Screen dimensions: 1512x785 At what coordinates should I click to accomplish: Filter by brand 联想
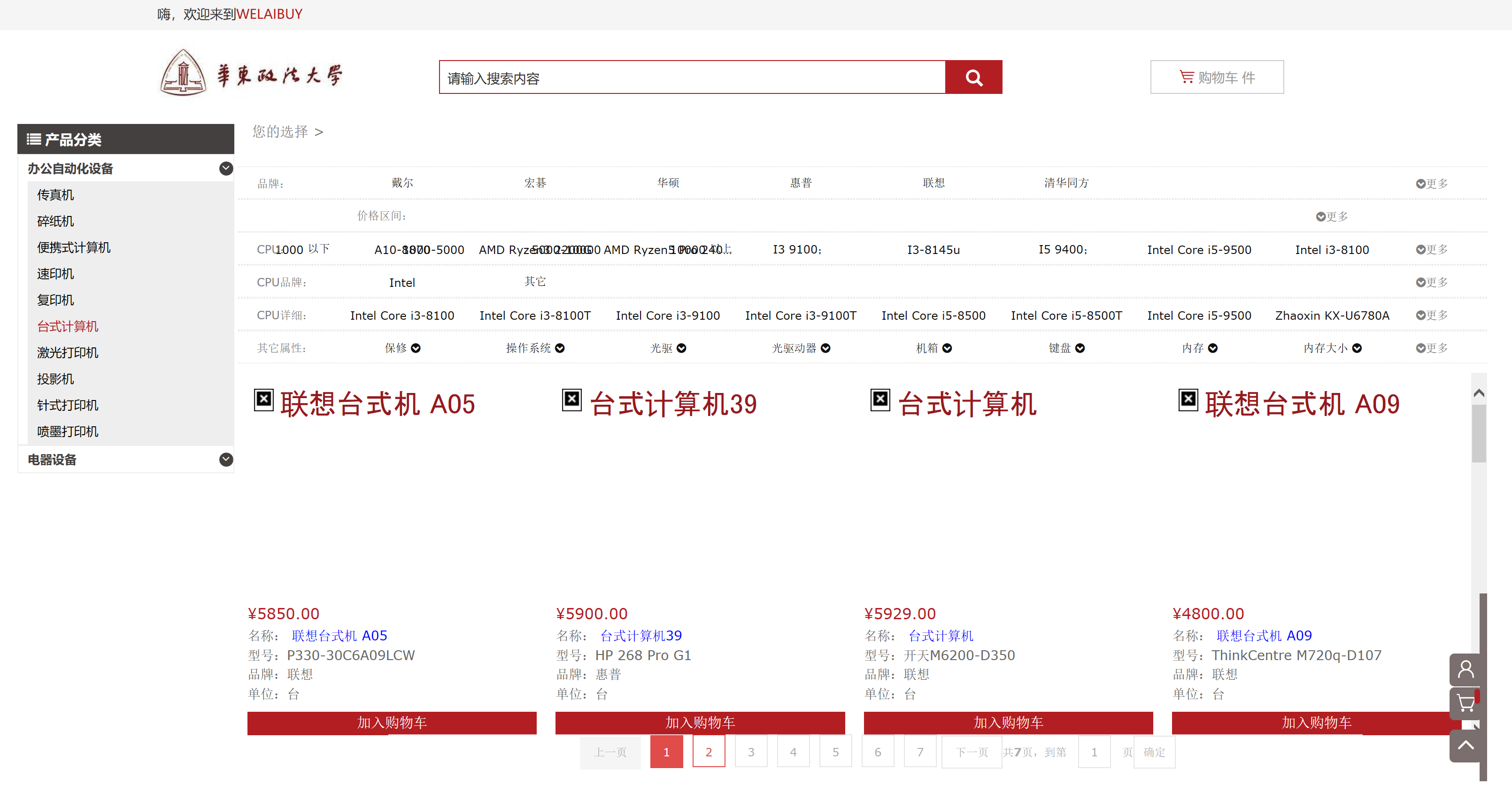[933, 183]
